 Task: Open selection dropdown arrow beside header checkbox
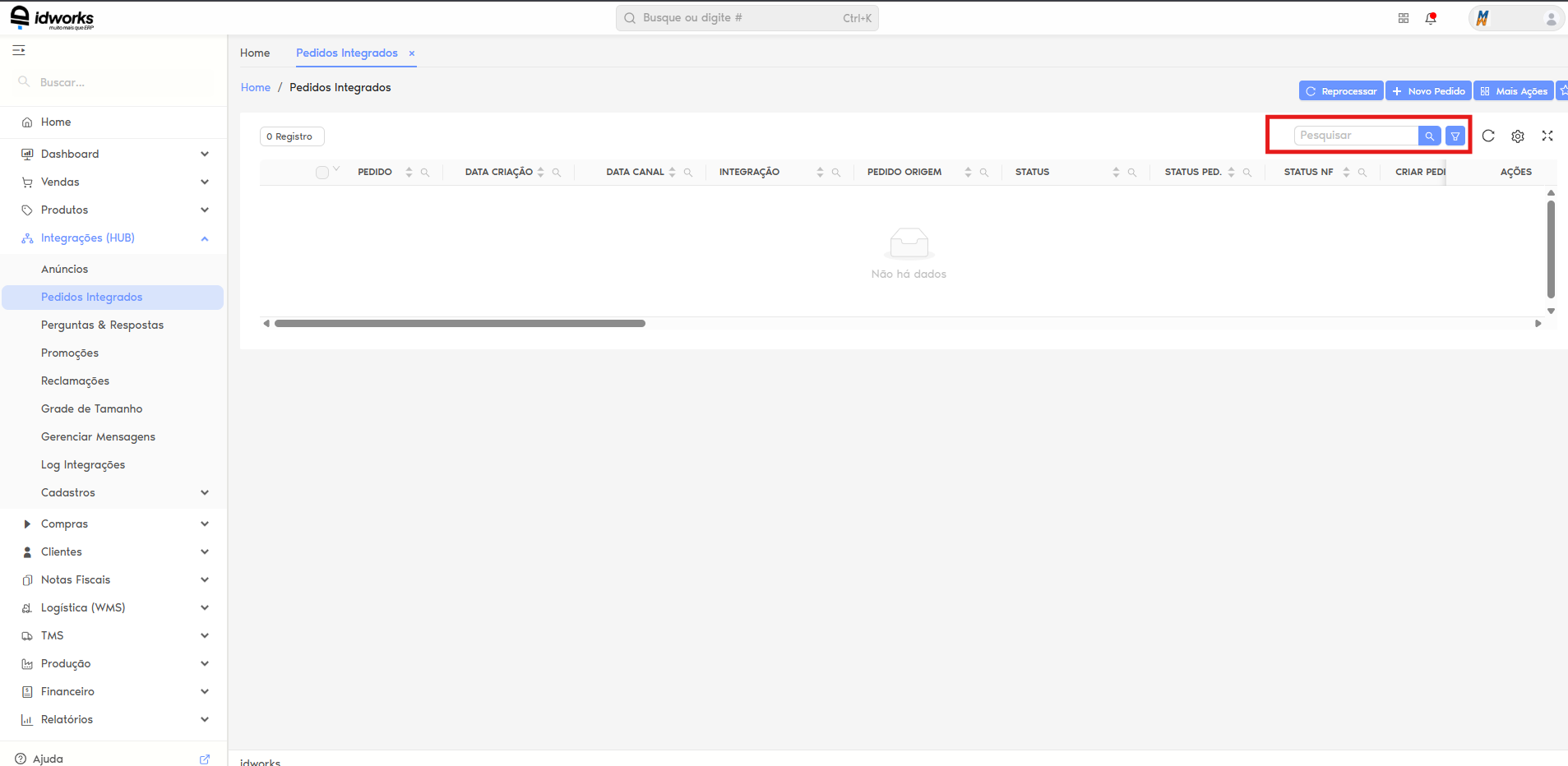point(336,168)
